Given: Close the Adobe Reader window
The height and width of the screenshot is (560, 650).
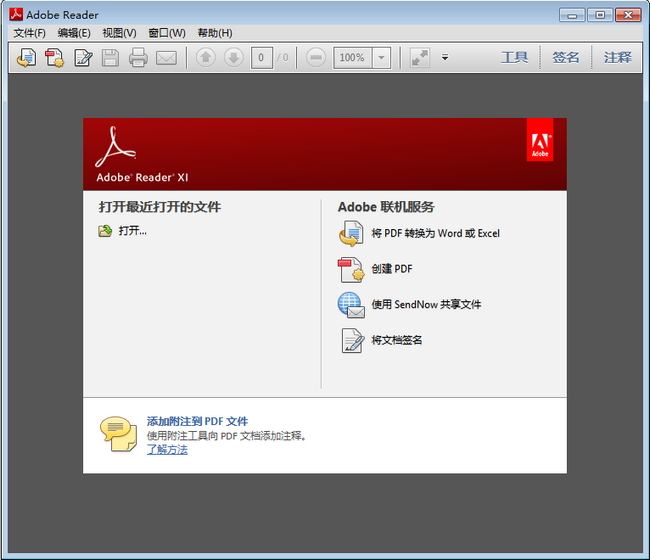Looking at the screenshot, I should click(x=628, y=15).
